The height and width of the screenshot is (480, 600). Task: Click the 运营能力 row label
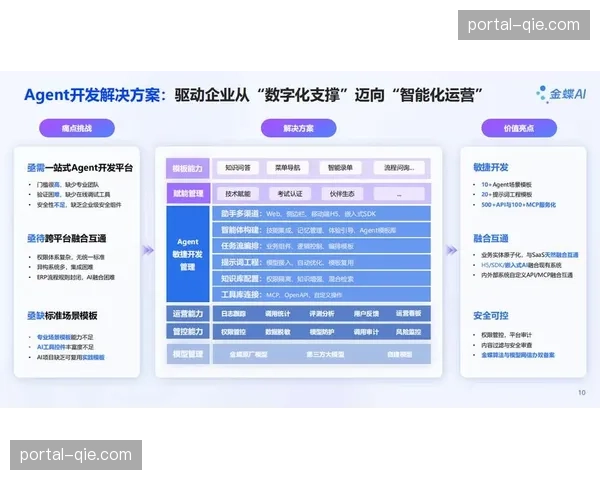point(188,313)
